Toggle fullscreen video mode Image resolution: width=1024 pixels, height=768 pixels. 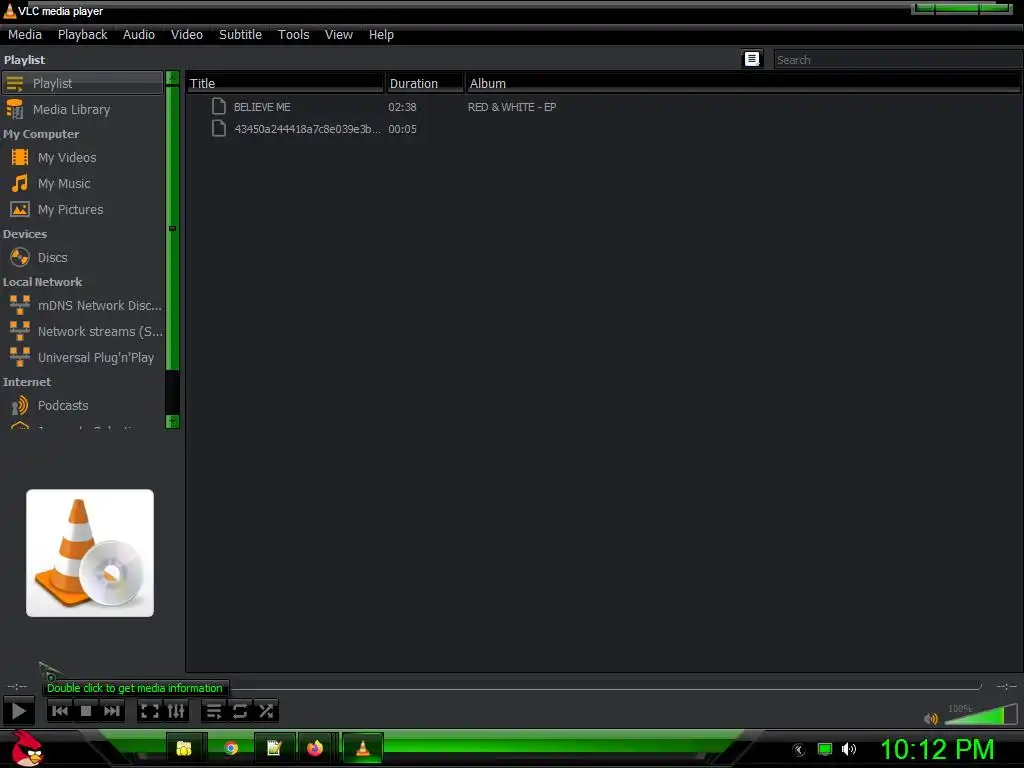pos(150,711)
